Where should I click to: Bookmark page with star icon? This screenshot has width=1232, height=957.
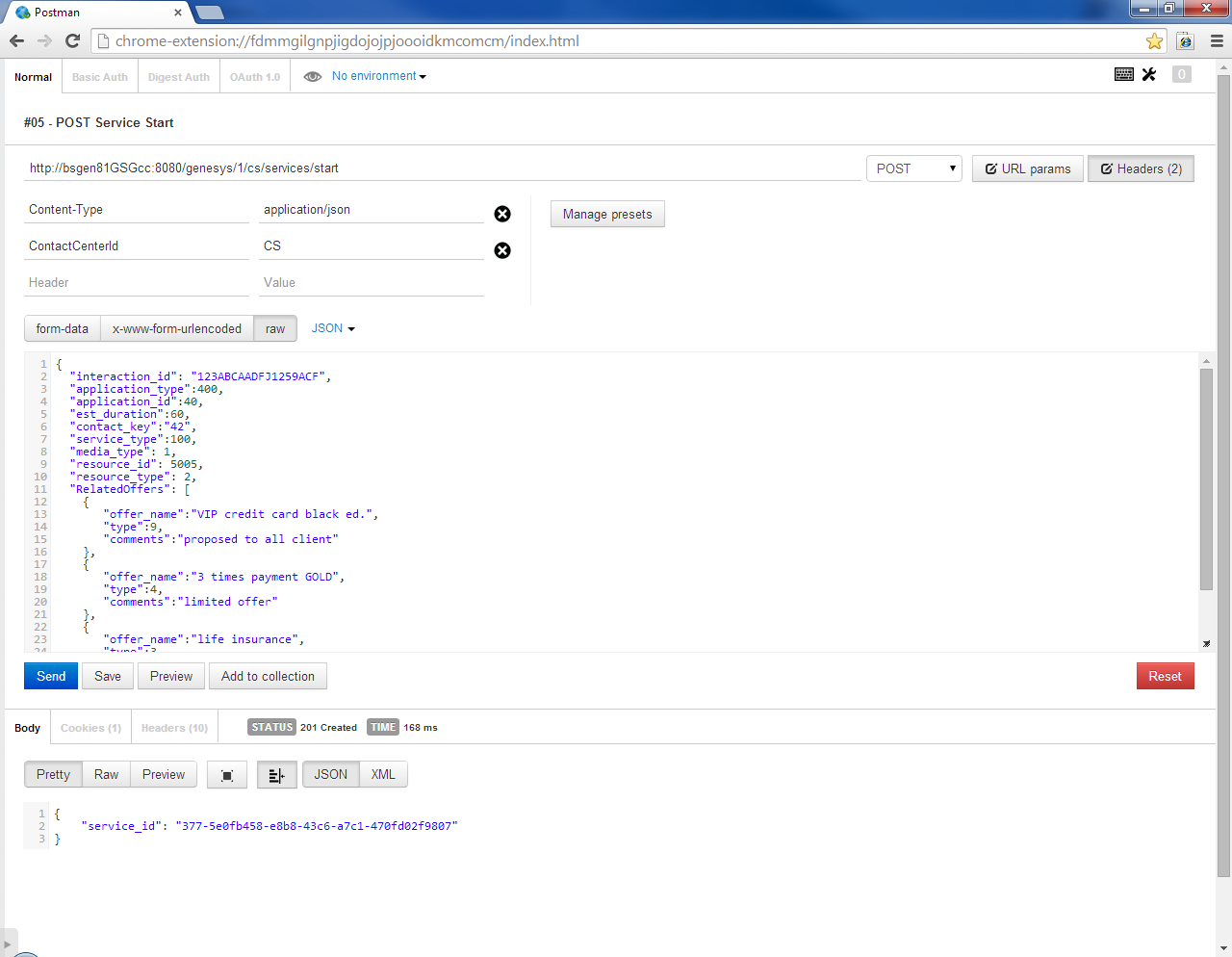click(x=1154, y=41)
